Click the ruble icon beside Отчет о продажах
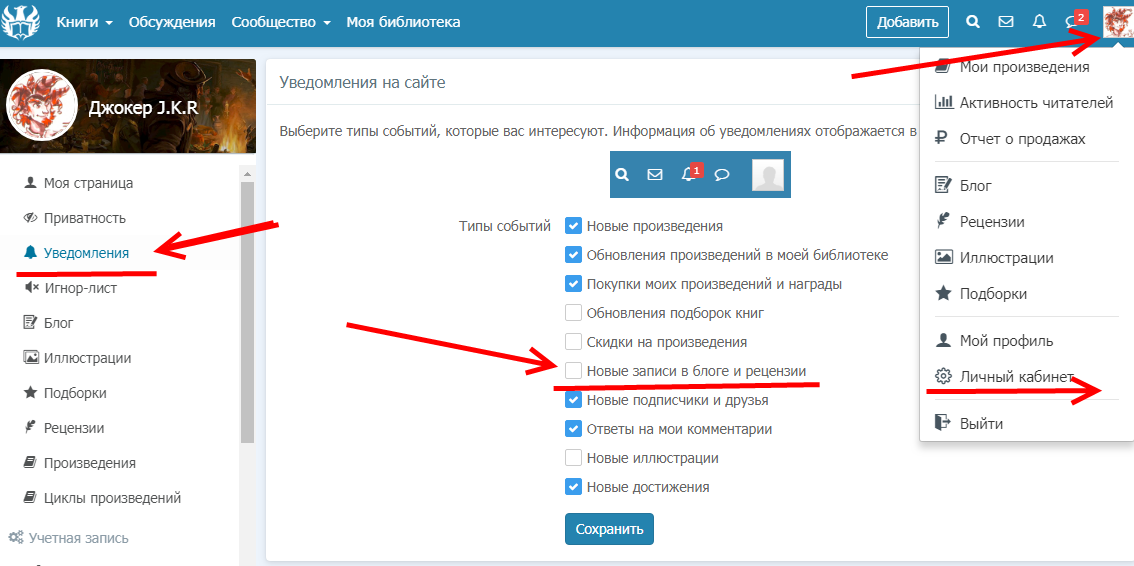Screen dimensions: 1134x566 coord(942,139)
